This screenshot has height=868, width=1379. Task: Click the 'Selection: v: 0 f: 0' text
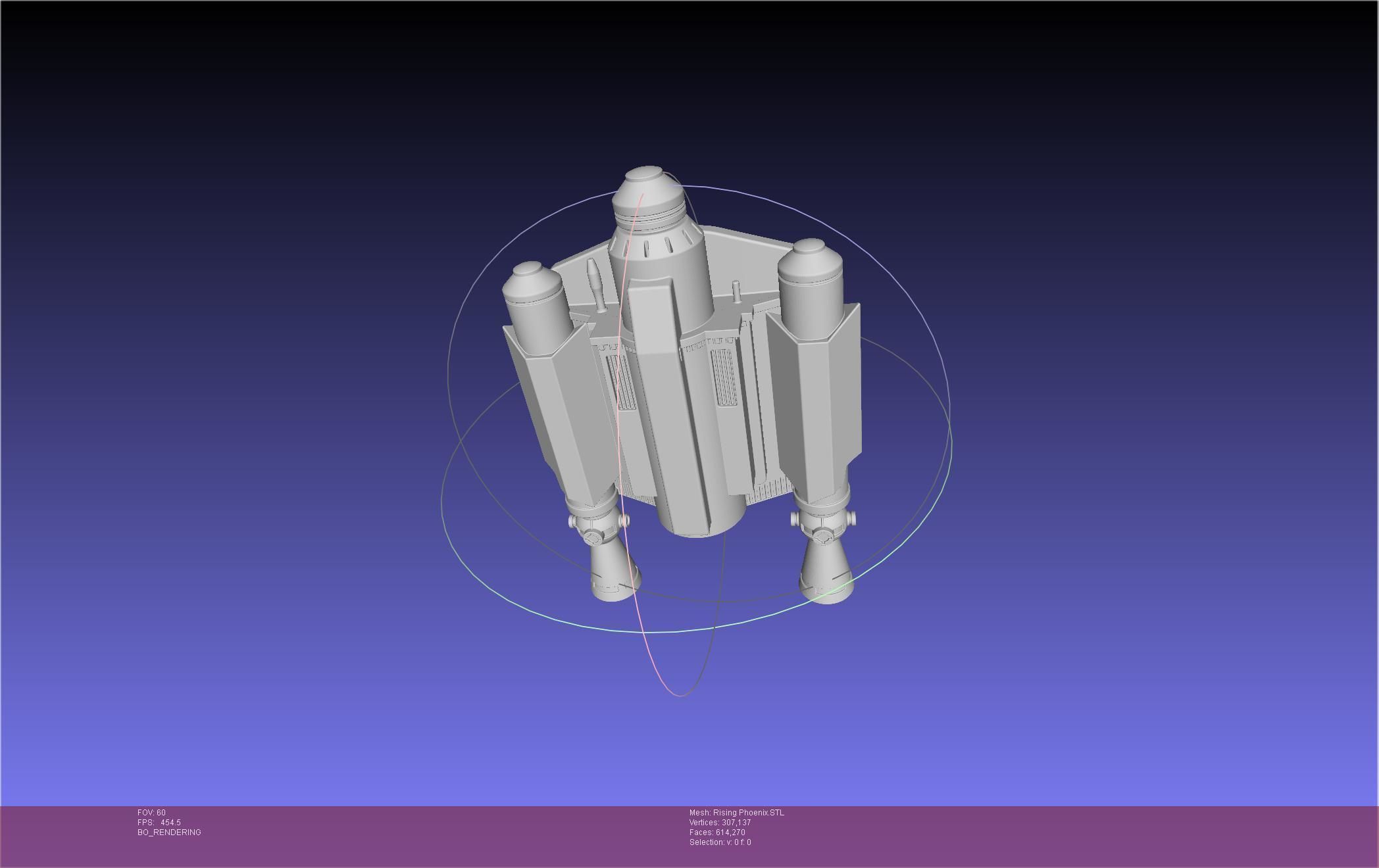tap(720, 842)
